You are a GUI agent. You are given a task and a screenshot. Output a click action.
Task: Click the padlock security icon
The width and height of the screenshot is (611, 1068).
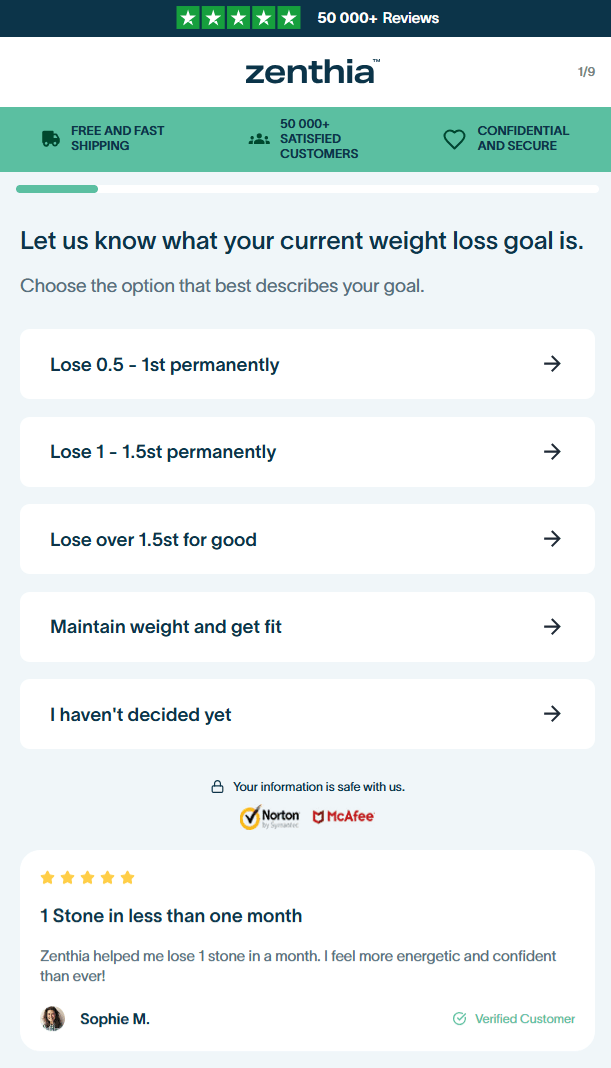click(x=217, y=787)
